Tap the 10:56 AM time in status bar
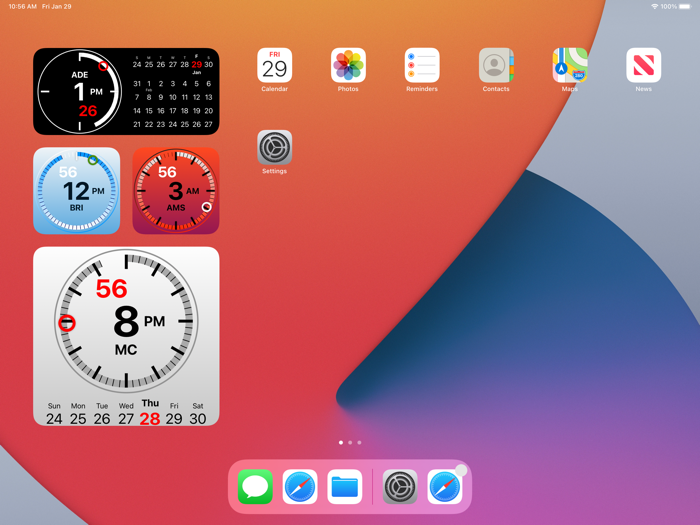700x525 pixels. click(23, 7)
